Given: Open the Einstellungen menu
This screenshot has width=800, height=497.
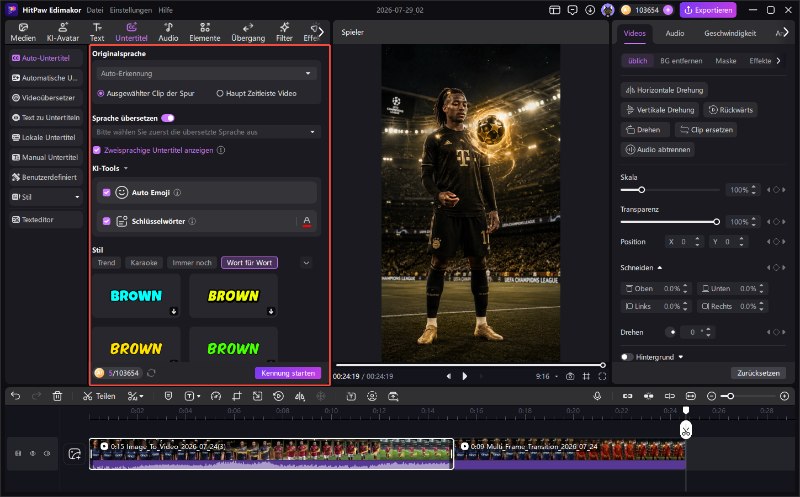Looking at the screenshot, I should 131,10.
